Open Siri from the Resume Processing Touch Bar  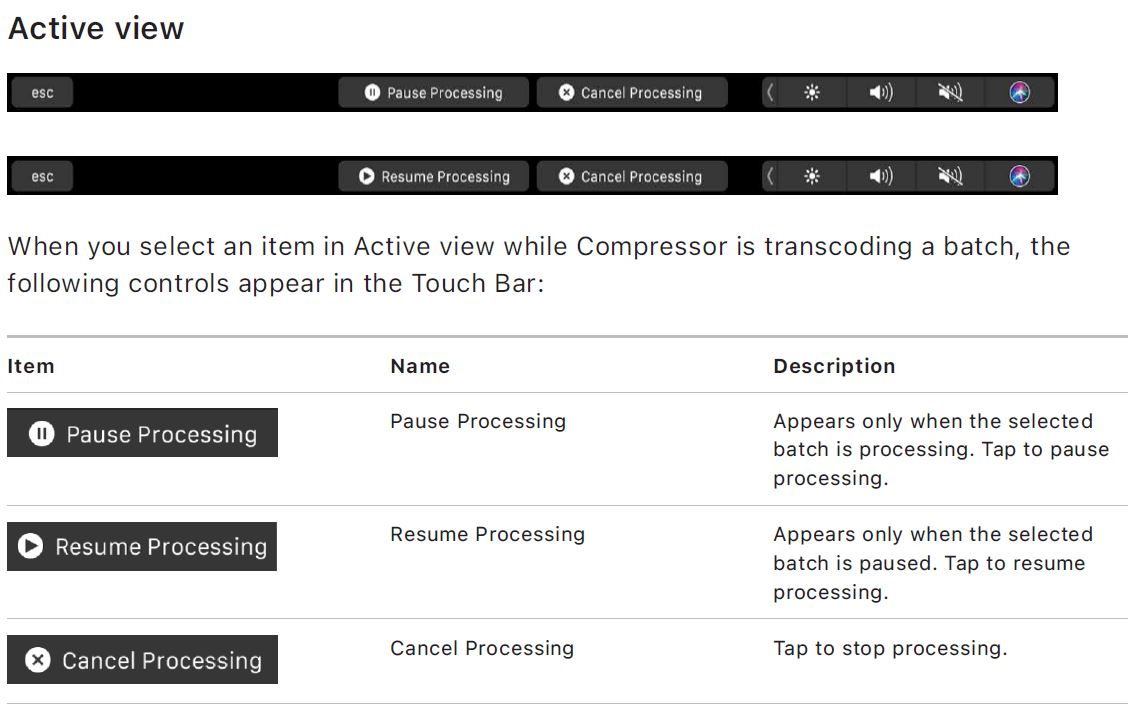(x=1019, y=177)
